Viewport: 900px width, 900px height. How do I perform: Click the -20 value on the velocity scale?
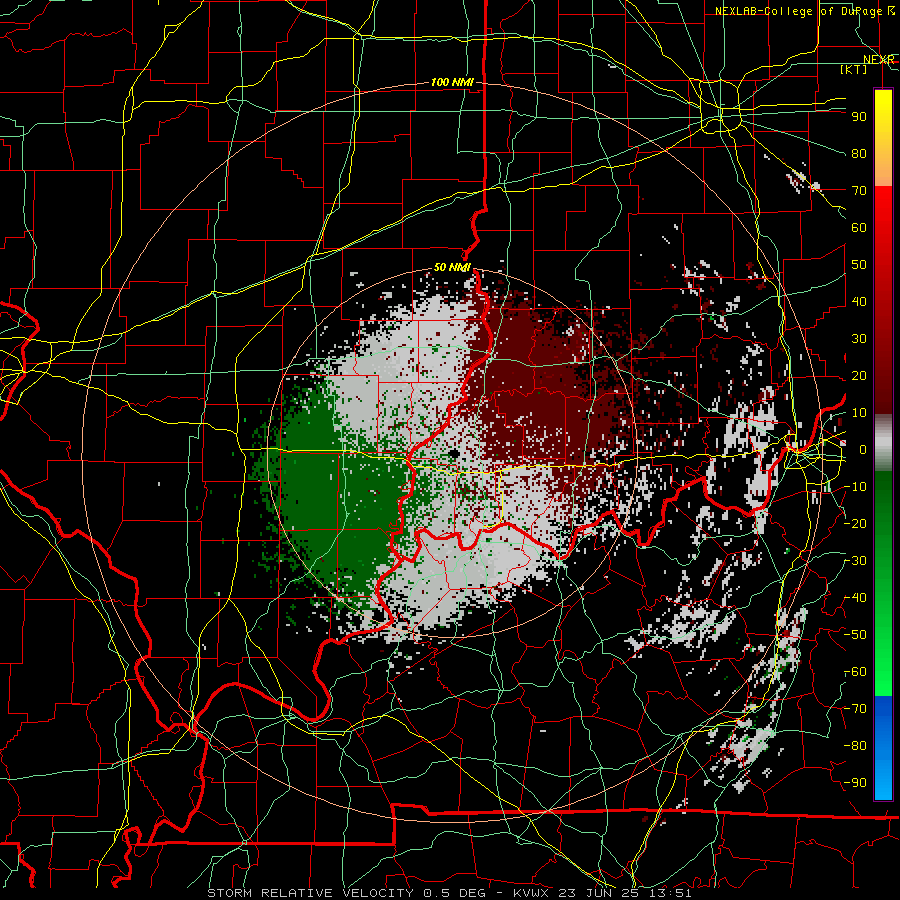(x=855, y=523)
